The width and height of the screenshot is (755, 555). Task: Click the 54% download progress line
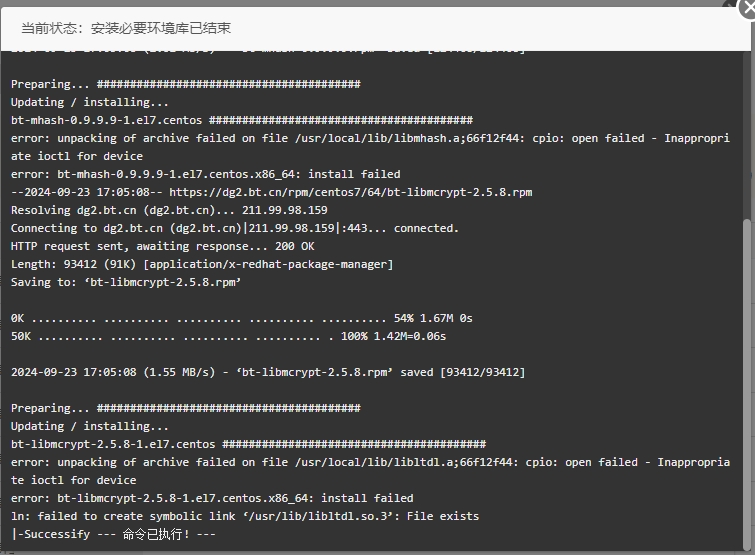(x=242, y=318)
